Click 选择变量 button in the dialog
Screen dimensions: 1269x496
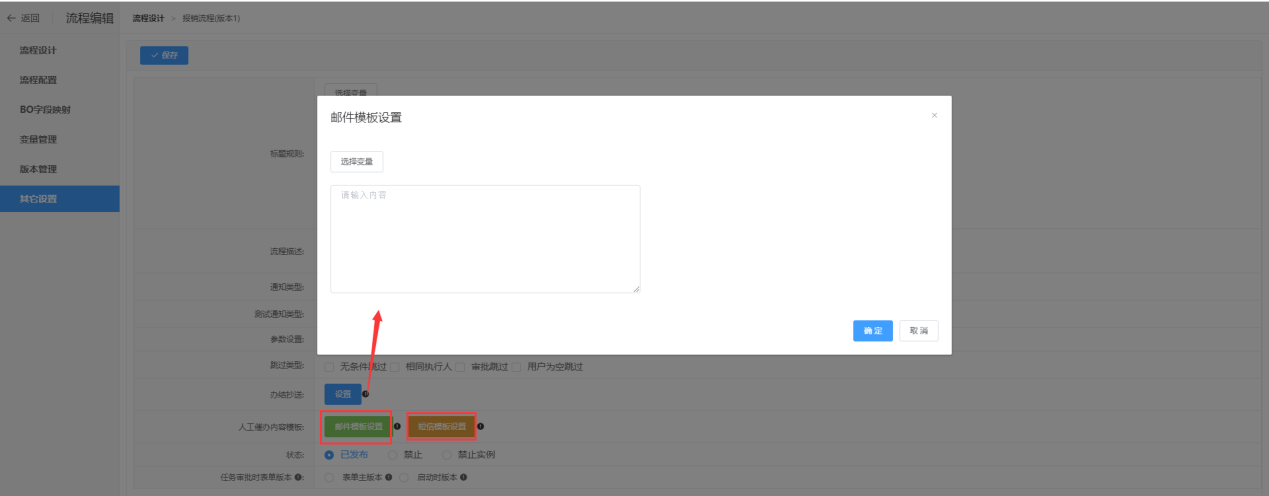pyautogui.click(x=357, y=161)
